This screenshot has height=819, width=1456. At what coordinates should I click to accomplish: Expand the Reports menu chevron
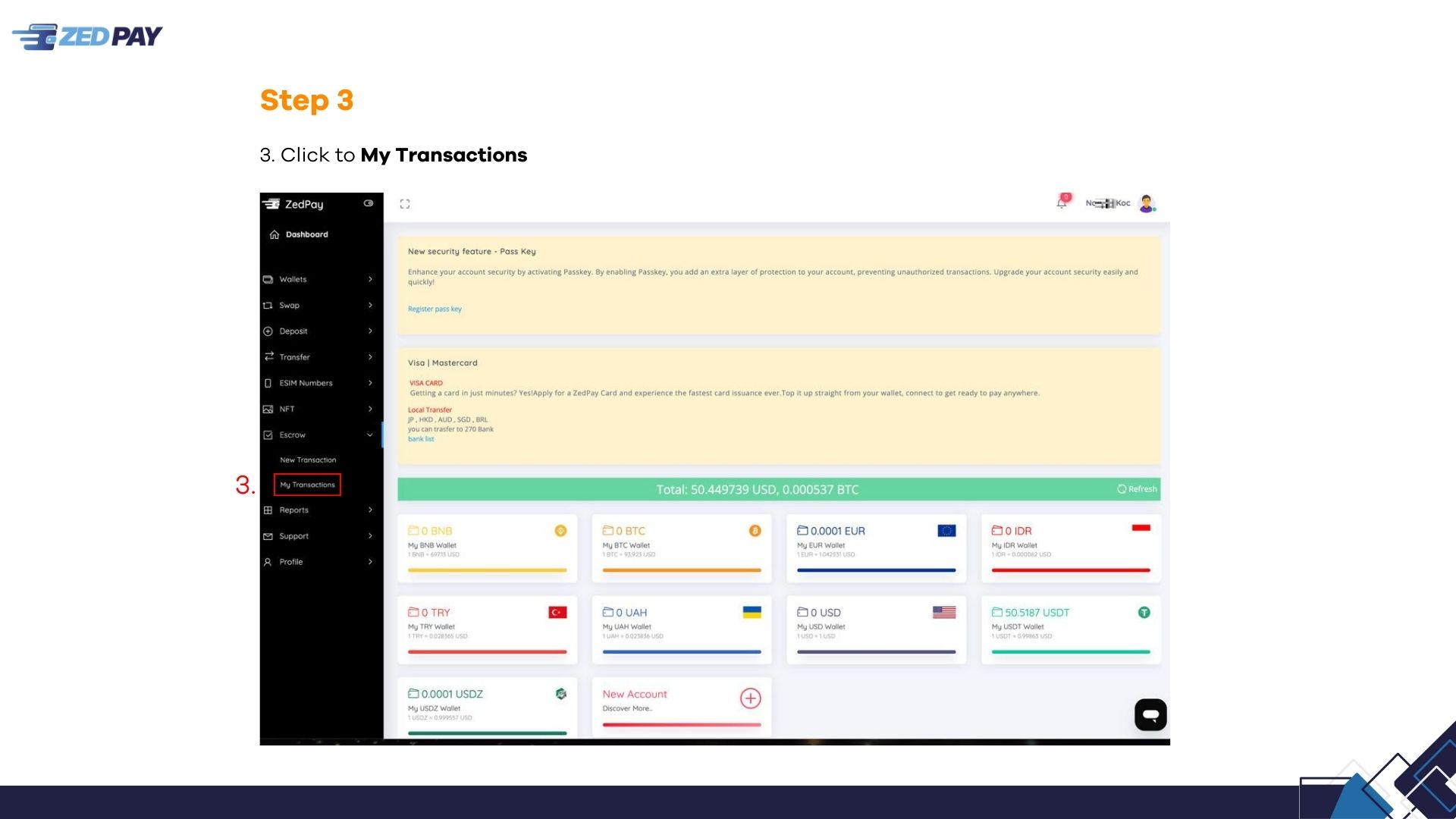(370, 510)
